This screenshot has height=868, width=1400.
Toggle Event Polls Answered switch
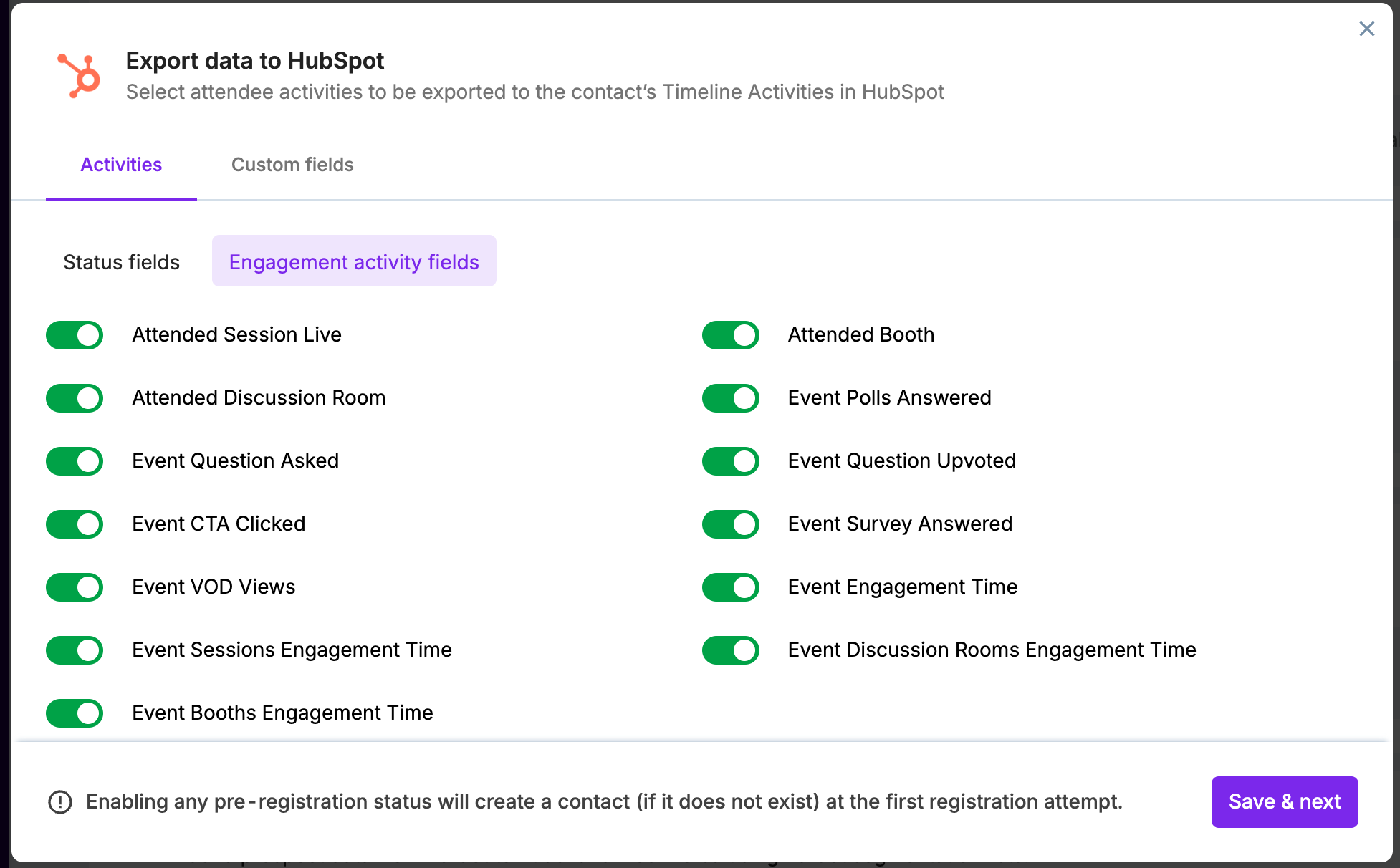(x=730, y=398)
